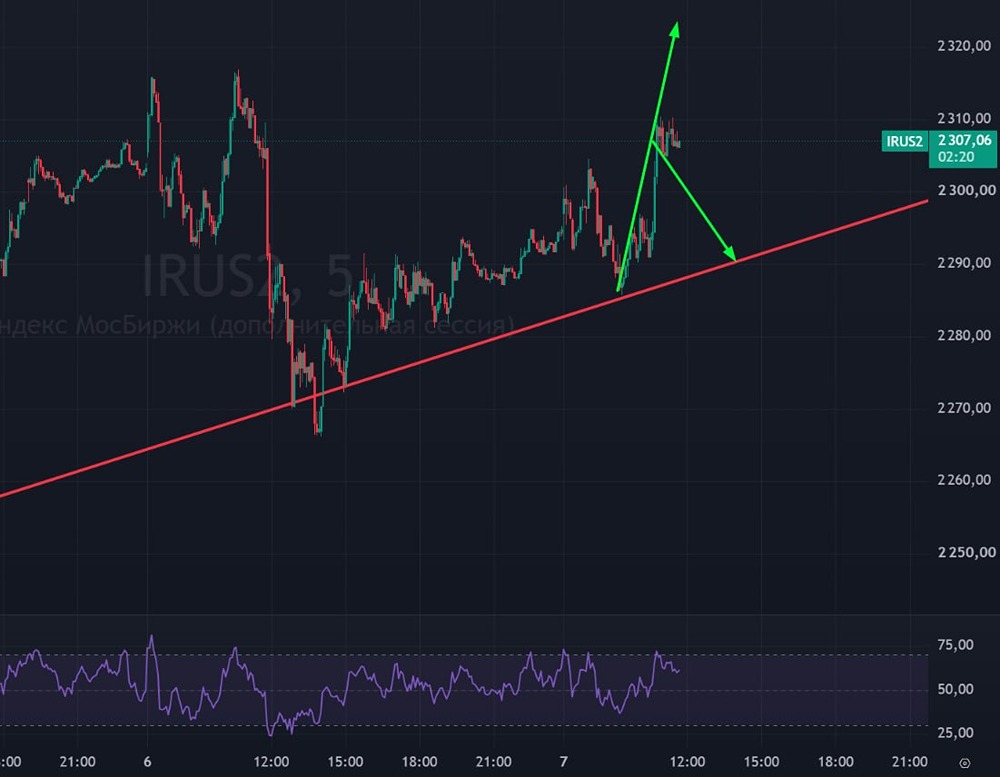Click the 2 290,00 price axis label
This screenshot has width=1000, height=777.
(x=964, y=263)
